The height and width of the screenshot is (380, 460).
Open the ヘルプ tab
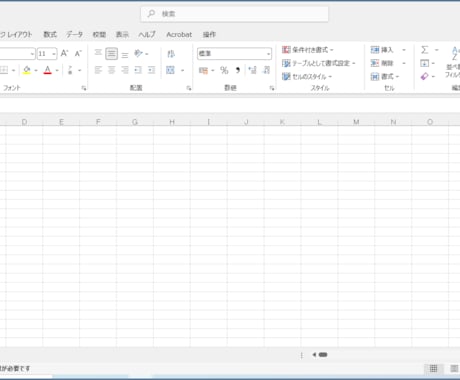[x=147, y=34]
